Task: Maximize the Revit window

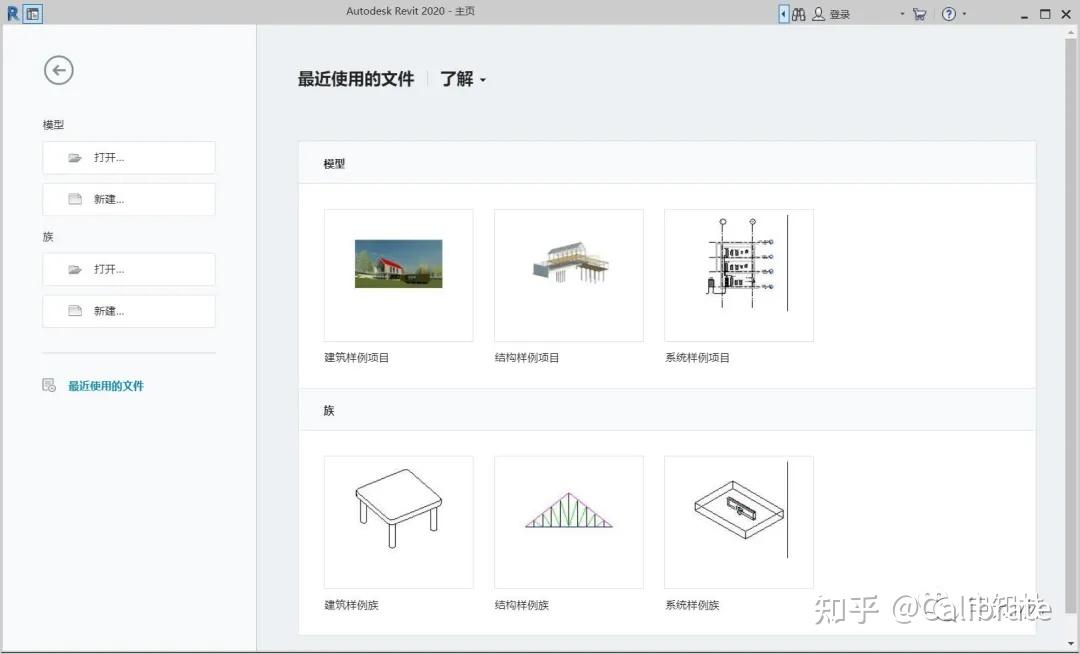Action: [x=1045, y=14]
